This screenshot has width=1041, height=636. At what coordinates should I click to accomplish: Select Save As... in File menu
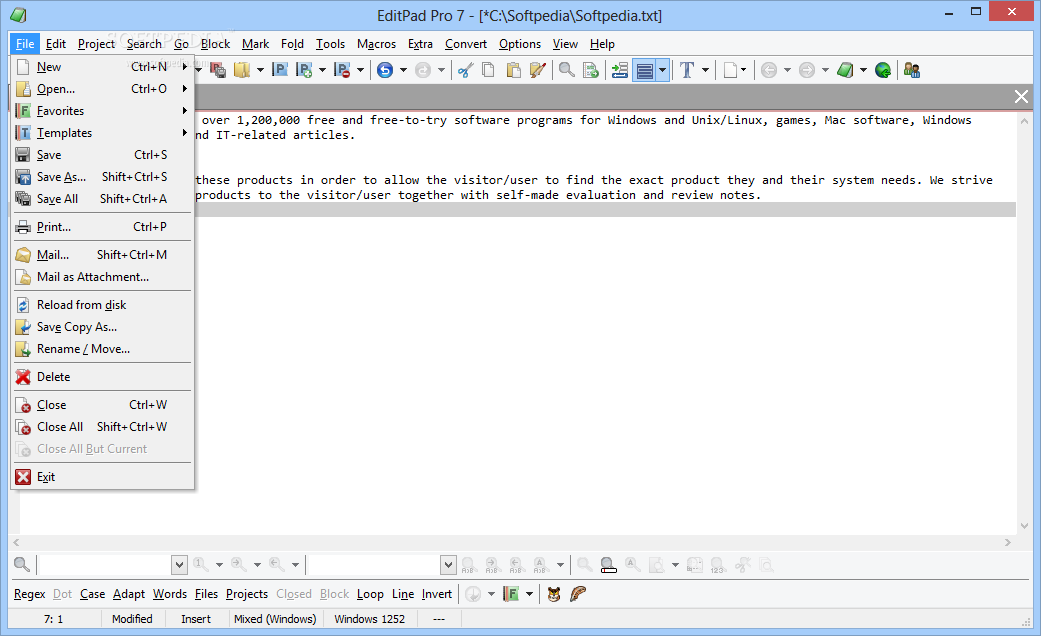(102, 177)
